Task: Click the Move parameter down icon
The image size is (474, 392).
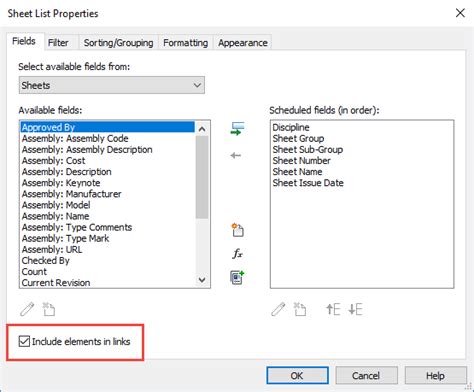Action: [355, 309]
